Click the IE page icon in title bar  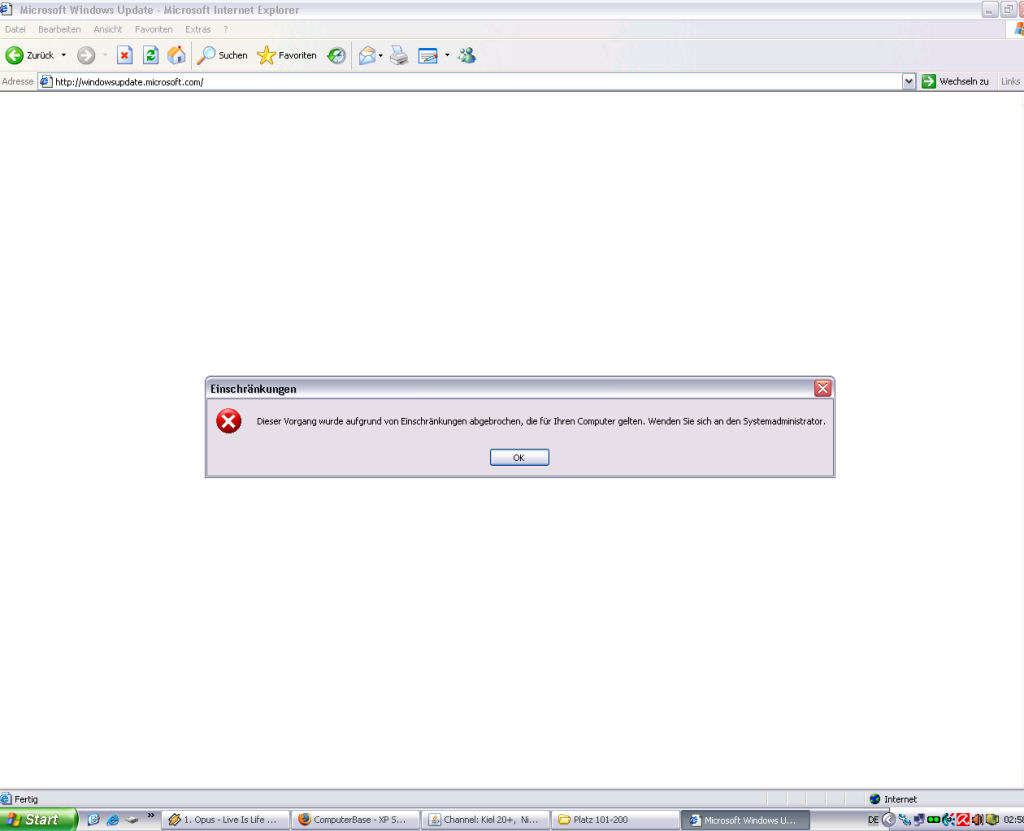click(7, 9)
